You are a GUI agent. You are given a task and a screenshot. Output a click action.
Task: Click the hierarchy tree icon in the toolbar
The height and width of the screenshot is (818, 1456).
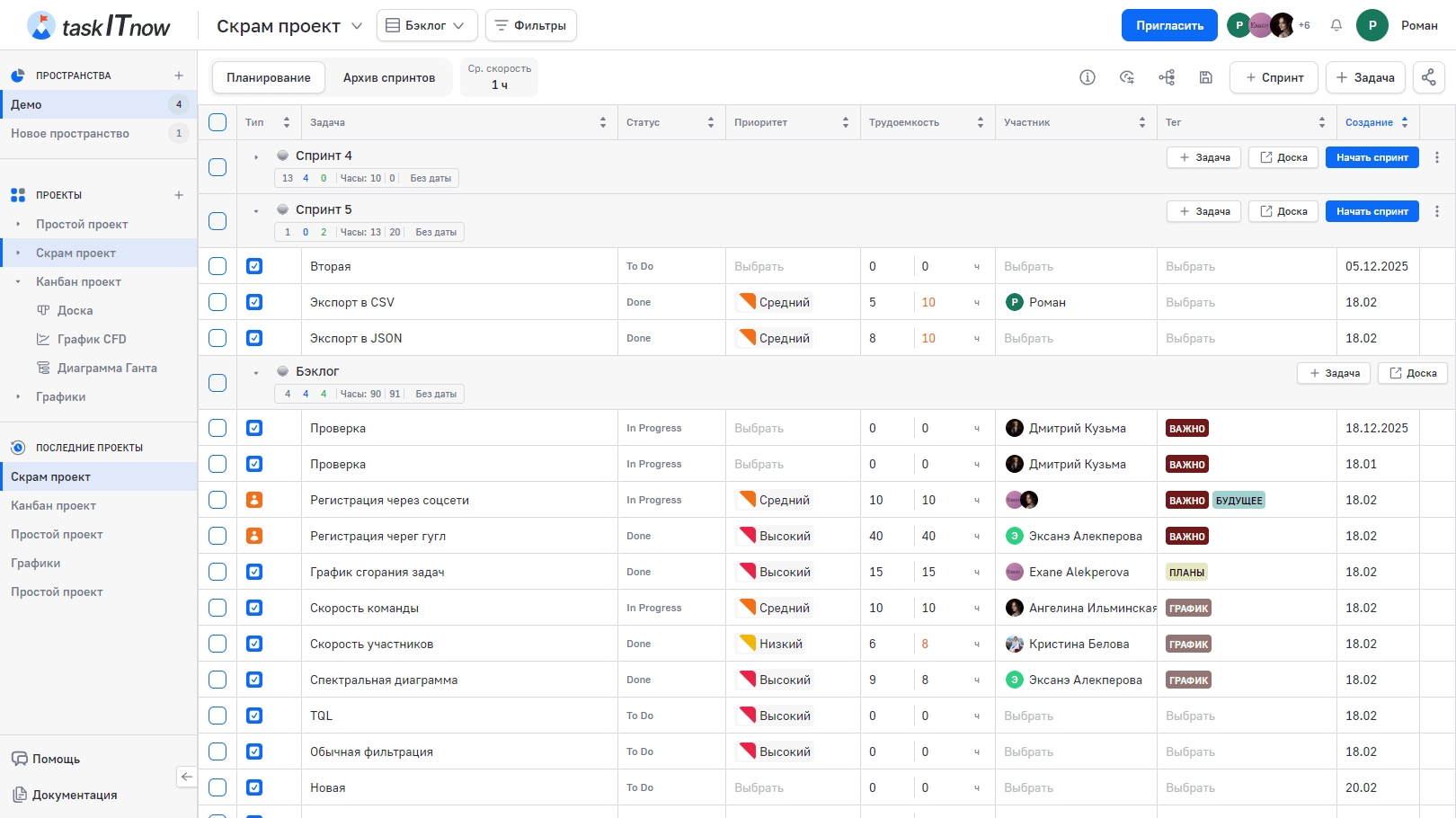(x=1167, y=77)
